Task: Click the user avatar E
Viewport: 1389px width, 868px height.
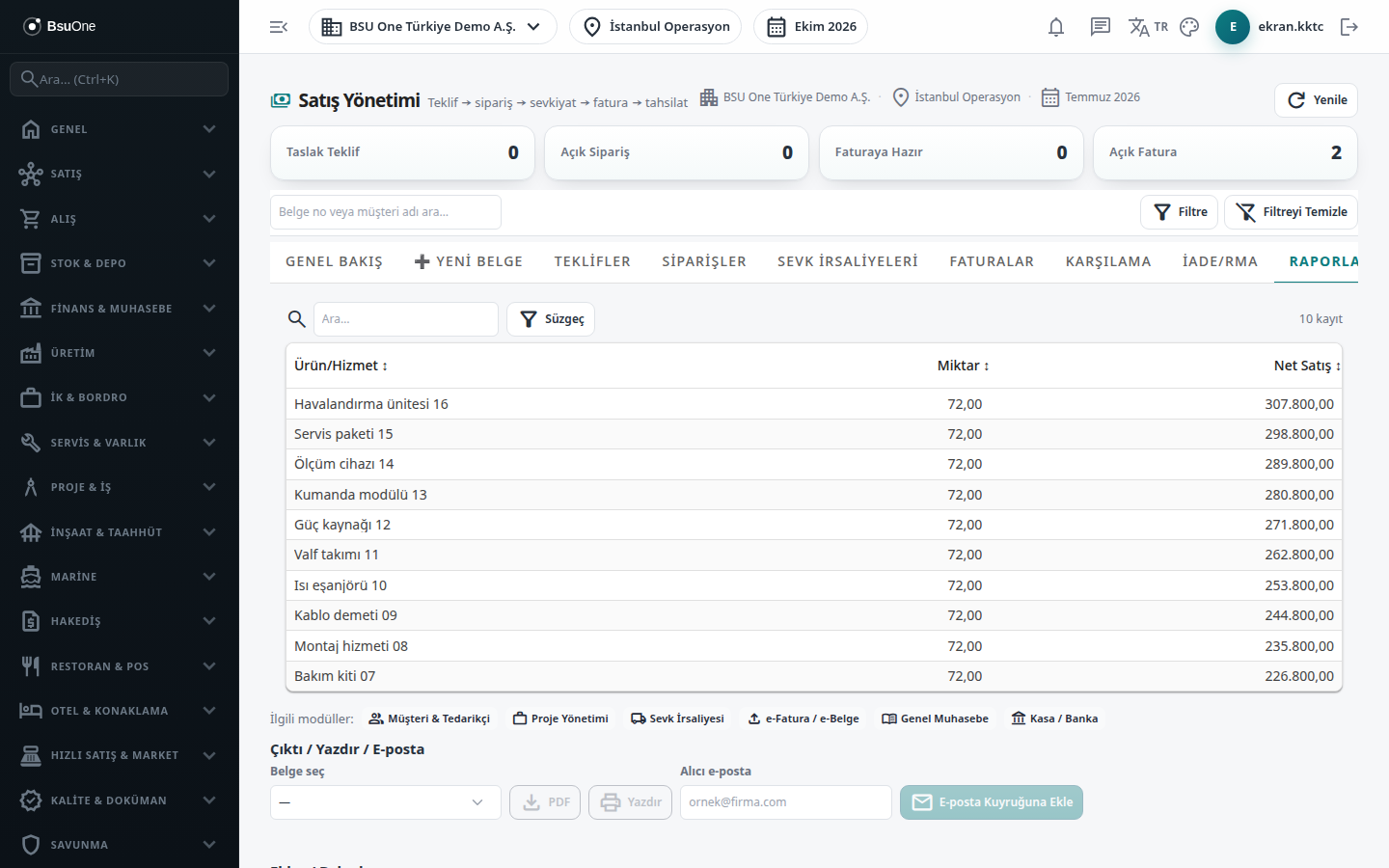Action: 1233,27
